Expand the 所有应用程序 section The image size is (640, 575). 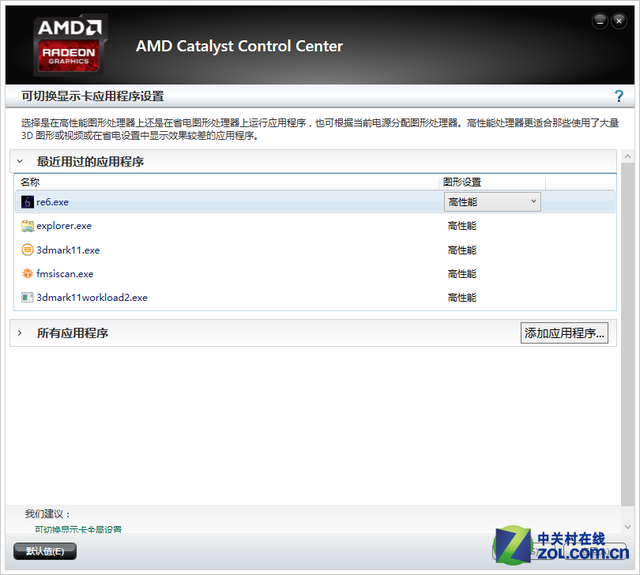pos(20,333)
